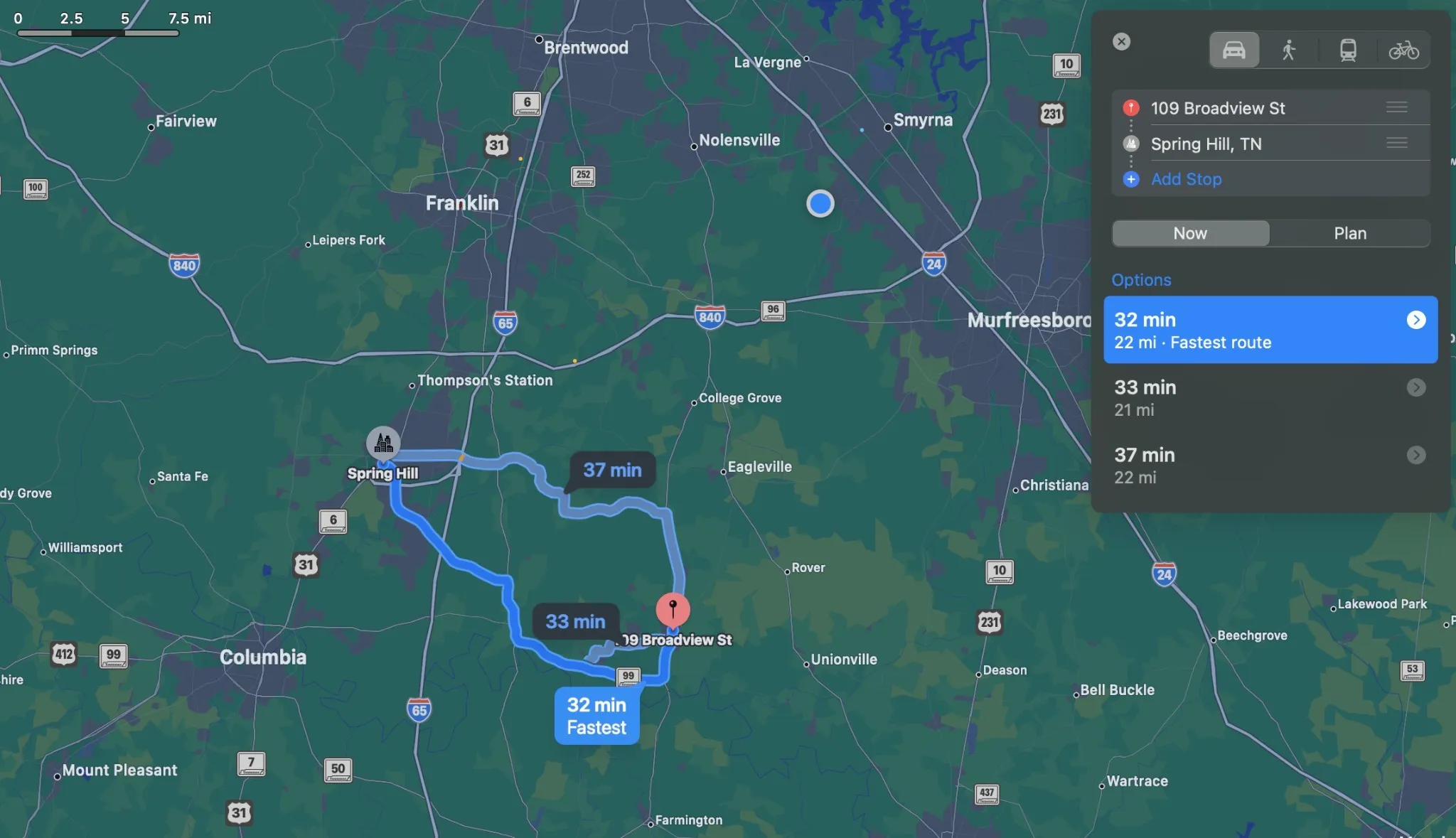
Task: Click the red pin at 109 Broadview St
Action: [673, 609]
